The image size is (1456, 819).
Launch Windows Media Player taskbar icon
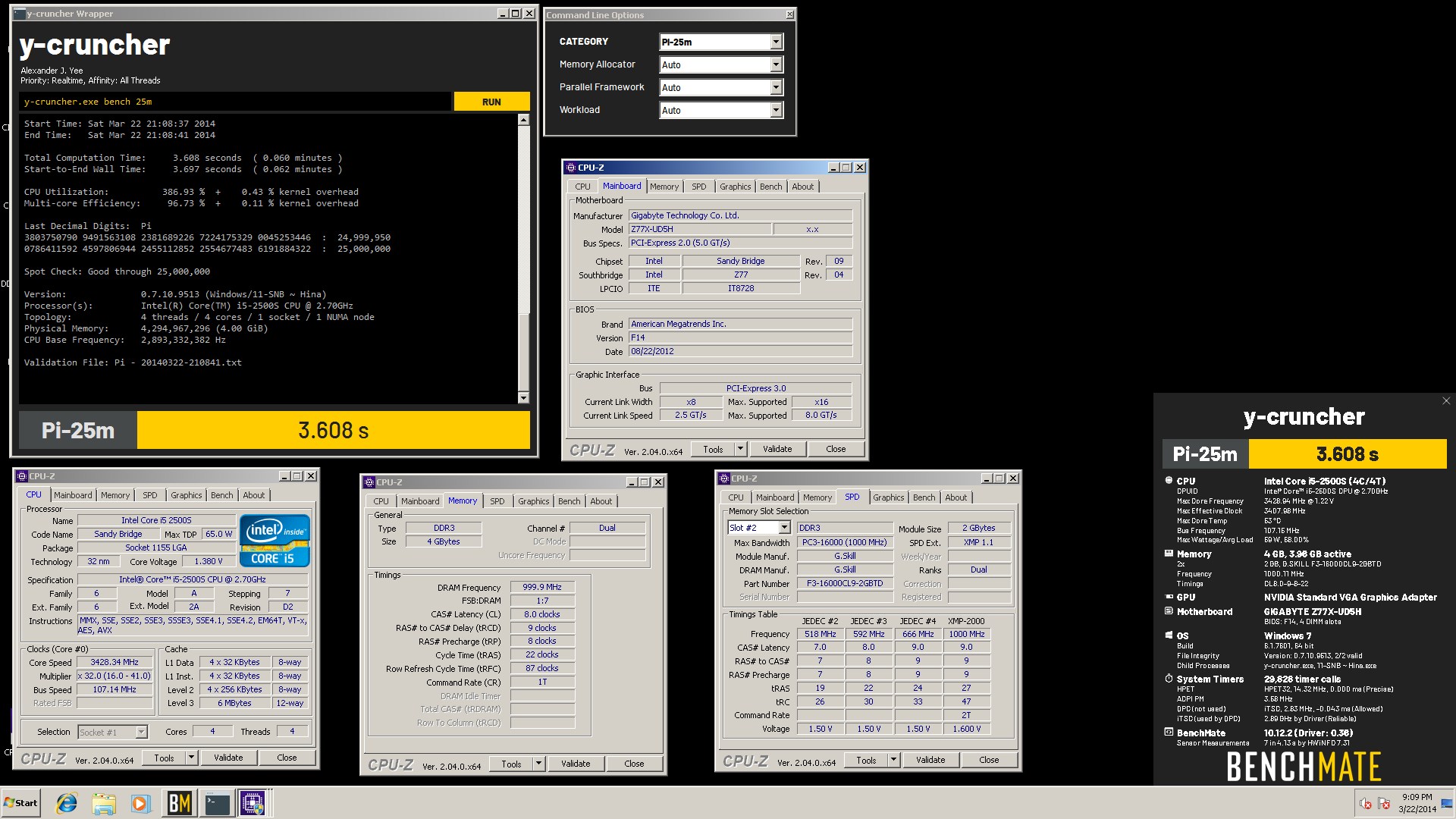pos(141,803)
